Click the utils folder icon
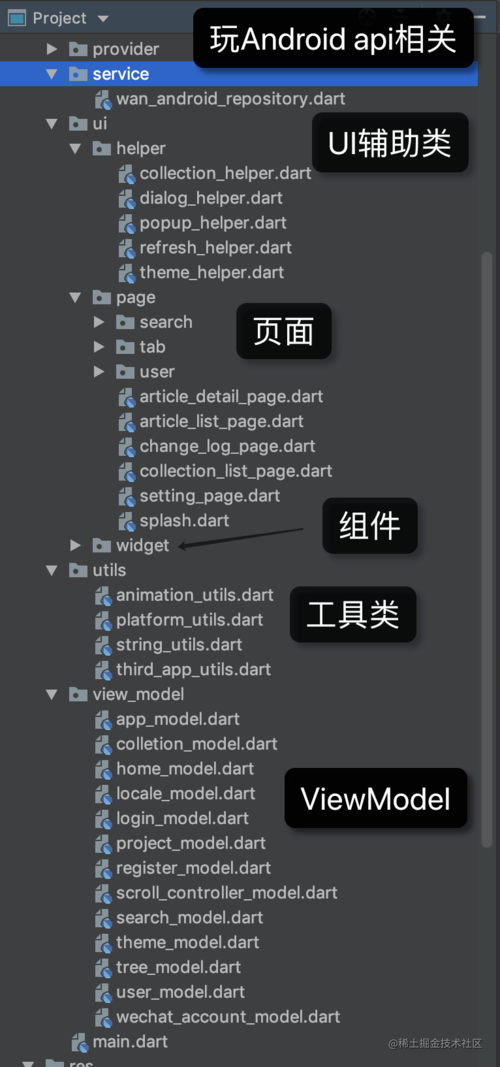The image size is (500, 1067). (78, 570)
